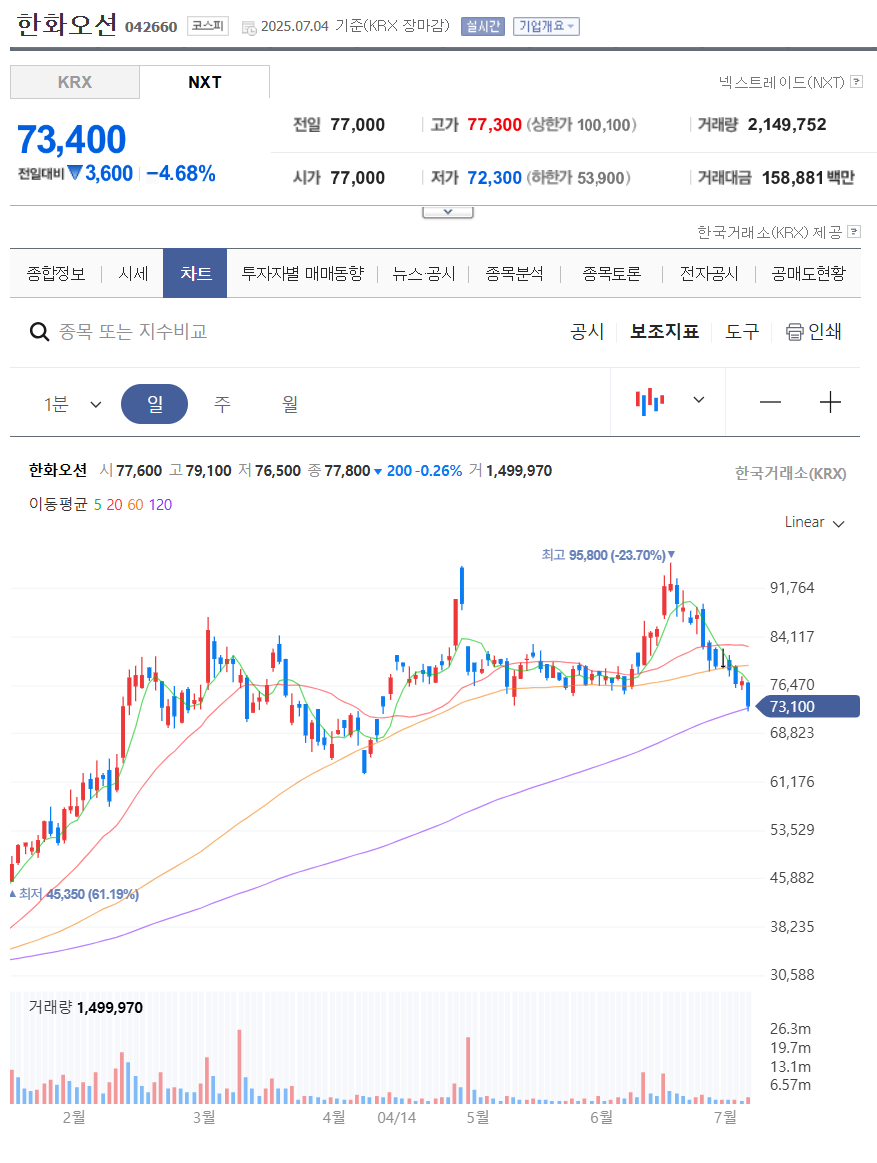The height and width of the screenshot is (1163, 877).
Task: Open candlestick chart type icon
Action: (x=649, y=401)
